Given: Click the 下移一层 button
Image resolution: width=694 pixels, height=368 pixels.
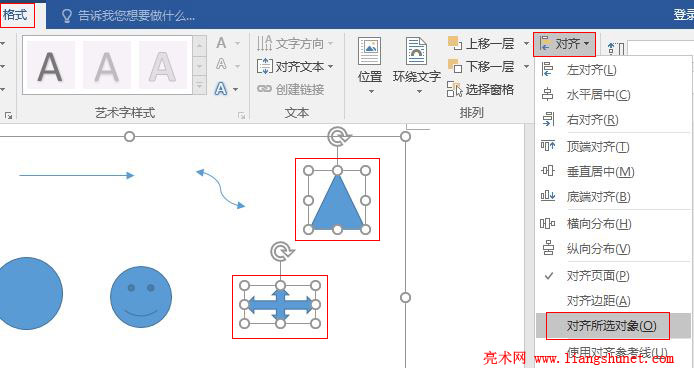Looking at the screenshot, I should [x=482, y=67].
